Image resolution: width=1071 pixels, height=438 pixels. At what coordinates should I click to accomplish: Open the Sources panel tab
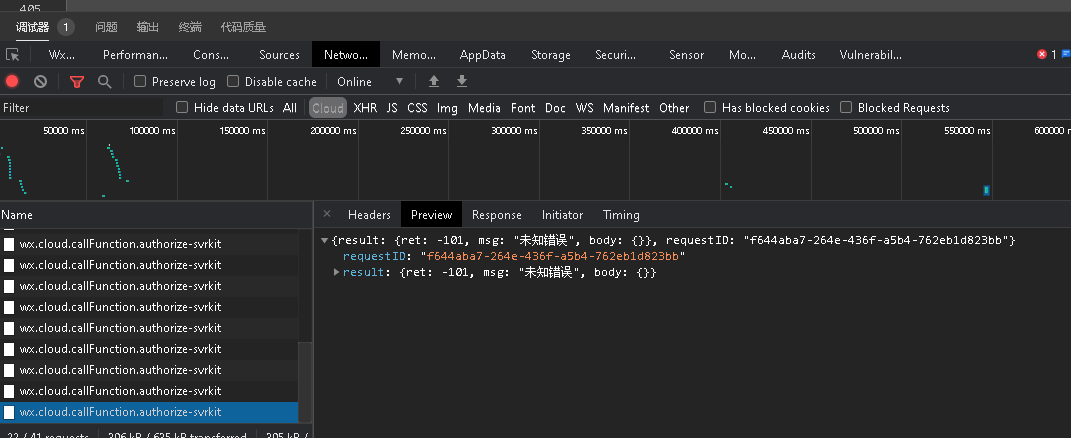279,55
